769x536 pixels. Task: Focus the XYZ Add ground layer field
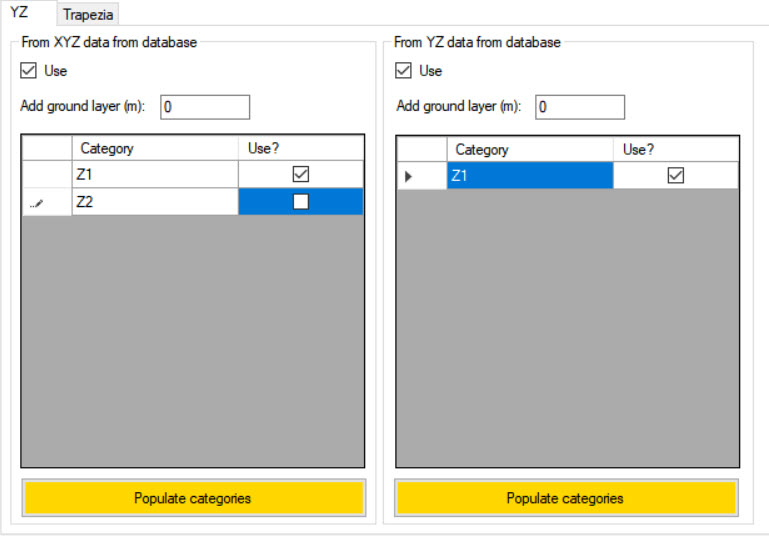(204, 107)
